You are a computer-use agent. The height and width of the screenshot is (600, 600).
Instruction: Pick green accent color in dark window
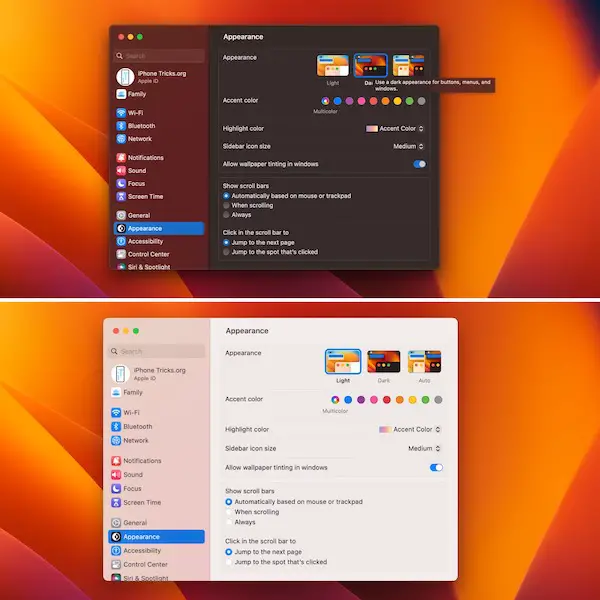[409, 101]
